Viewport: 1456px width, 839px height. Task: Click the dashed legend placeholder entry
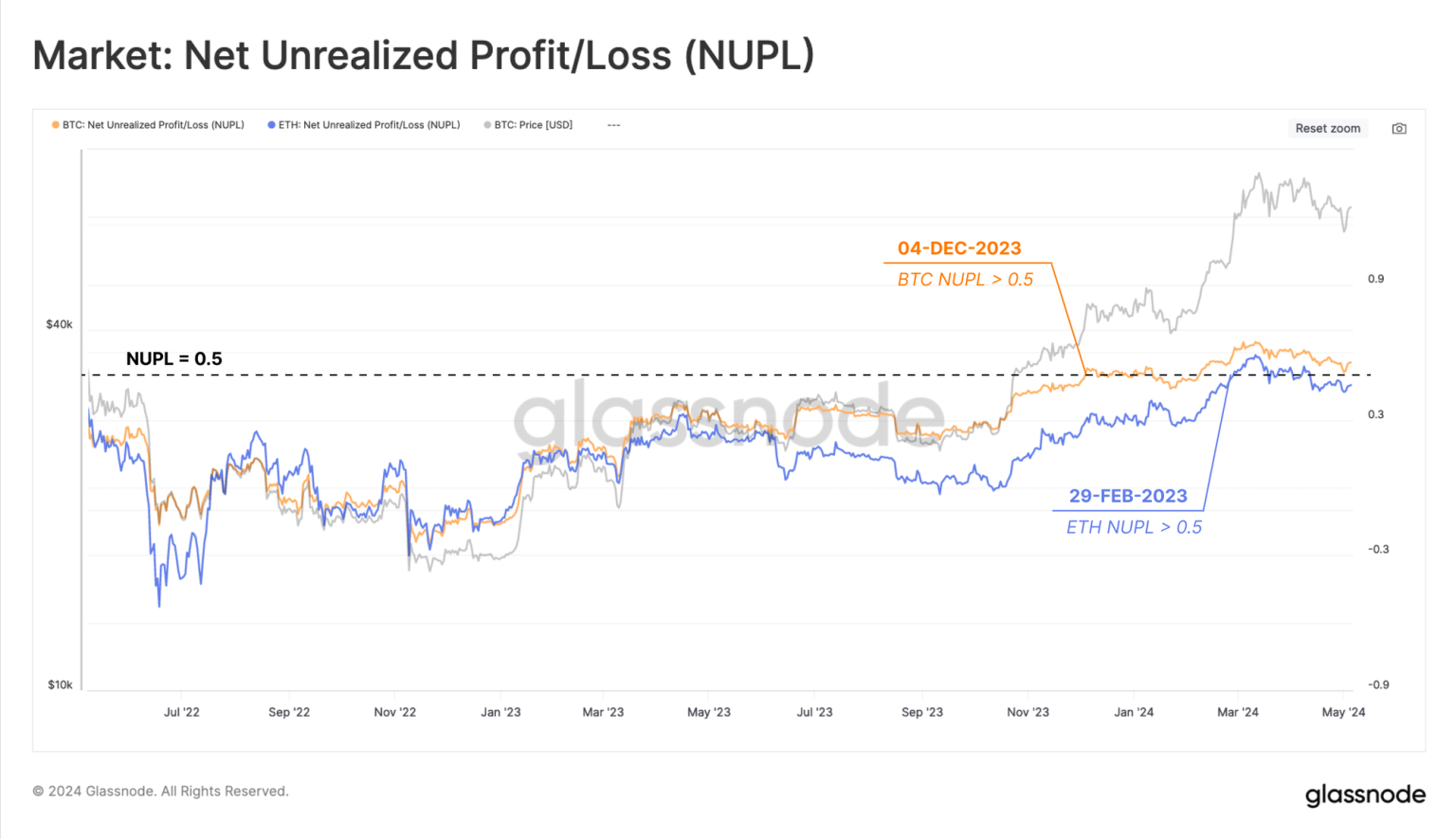click(613, 125)
